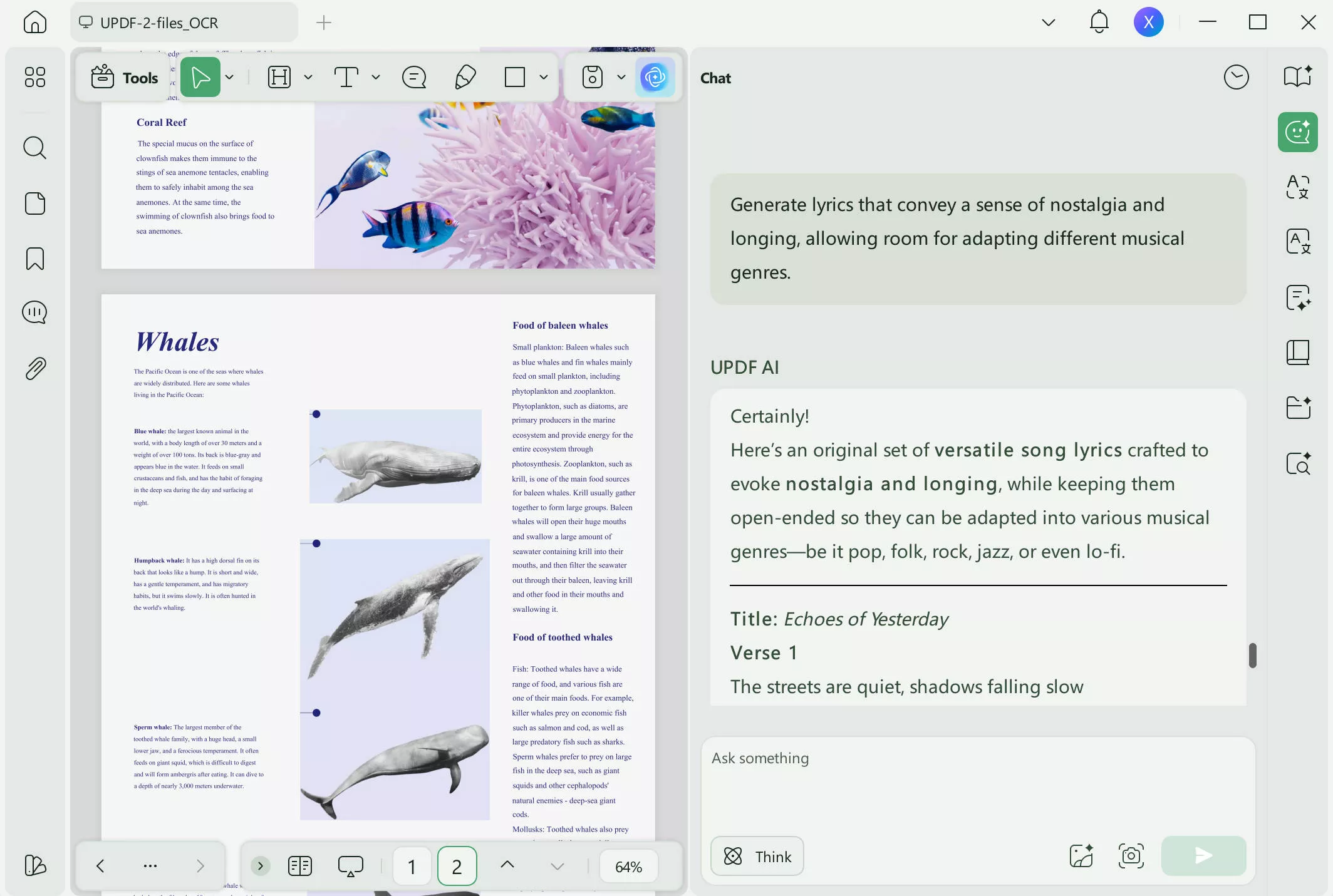Jump to page 1 button
1333x896 pixels.
point(412,866)
